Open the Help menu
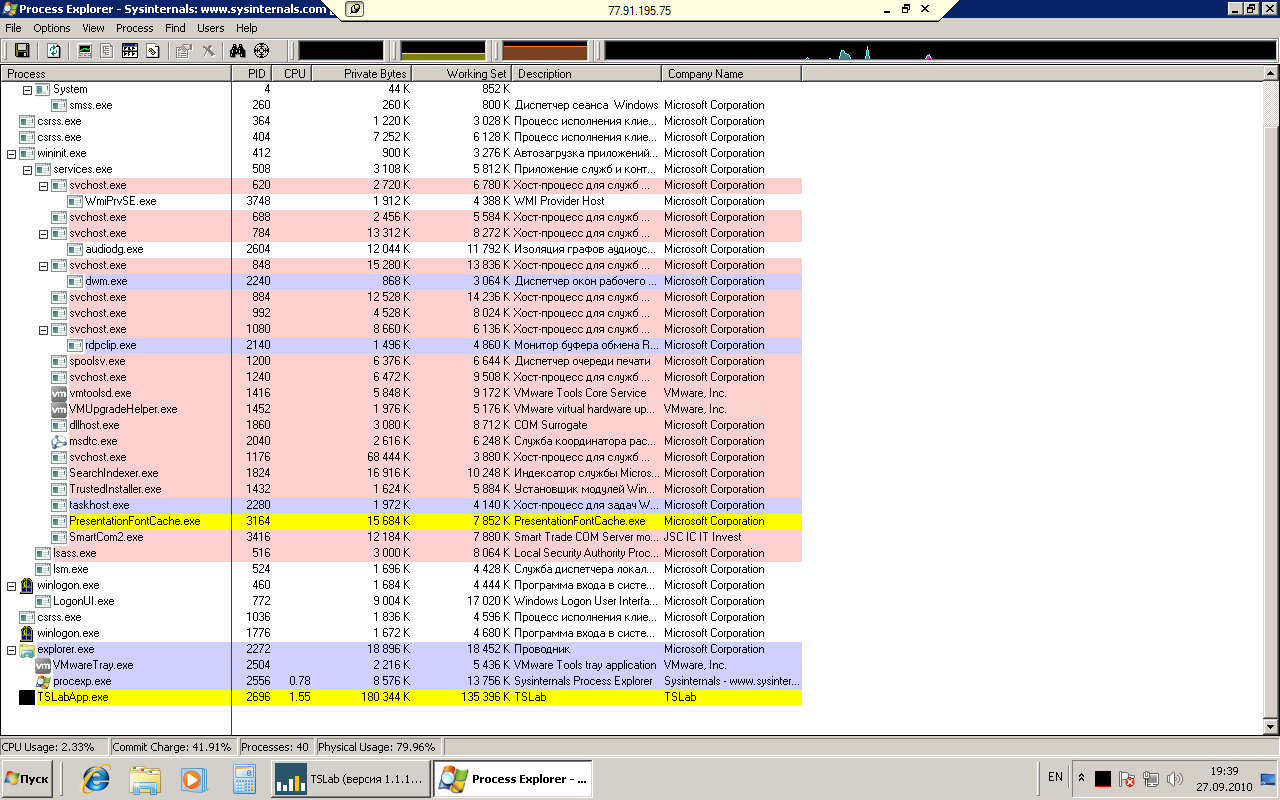 tap(246, 28)
